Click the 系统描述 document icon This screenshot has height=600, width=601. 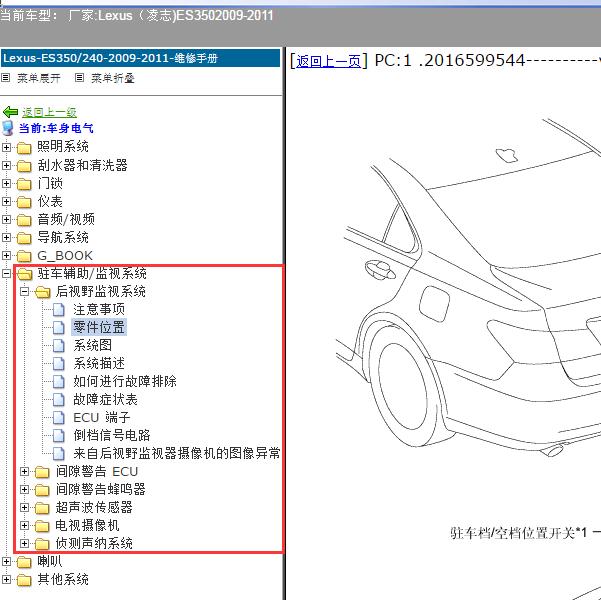(59, 363)
